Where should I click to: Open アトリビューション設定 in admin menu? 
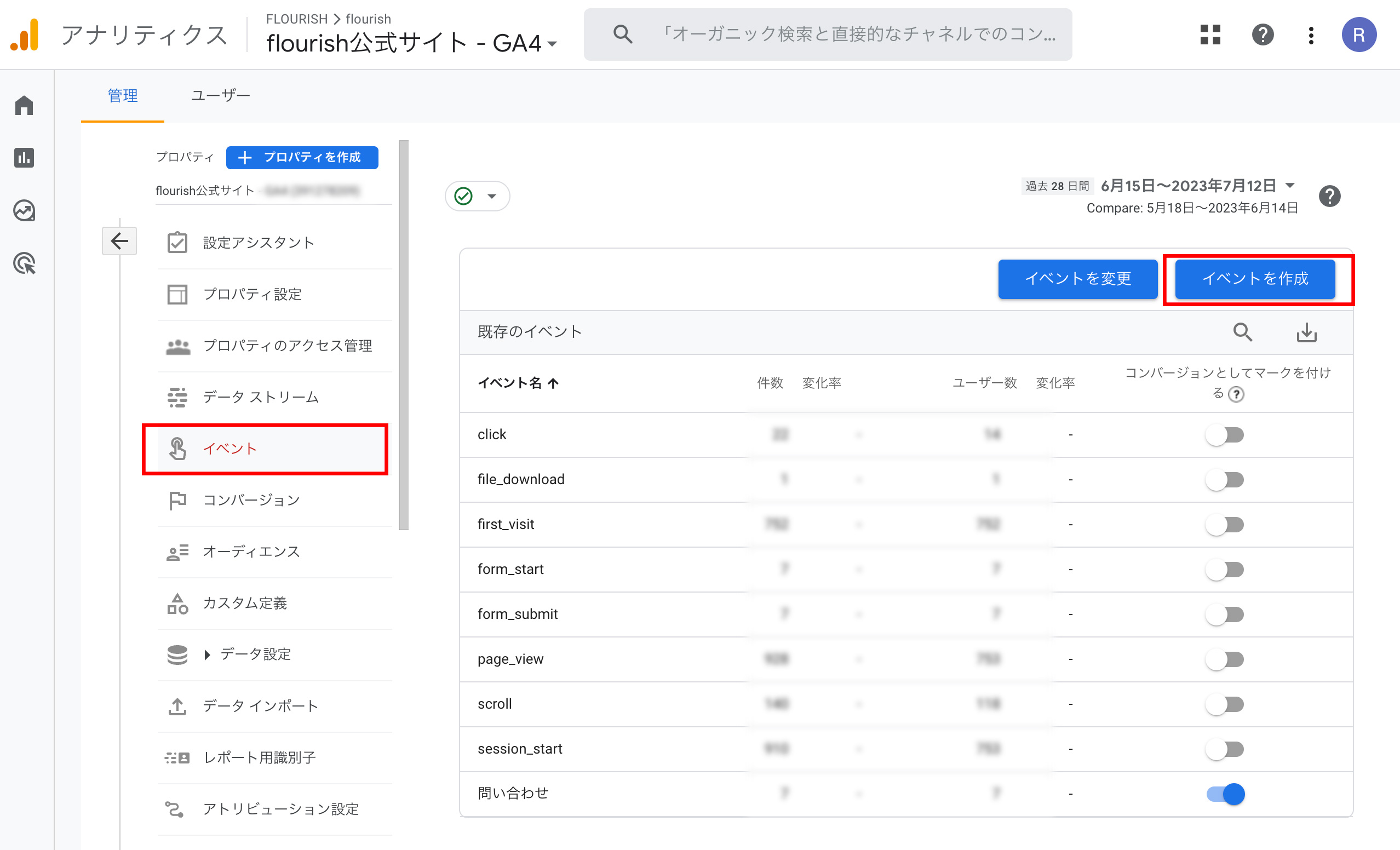274,808
